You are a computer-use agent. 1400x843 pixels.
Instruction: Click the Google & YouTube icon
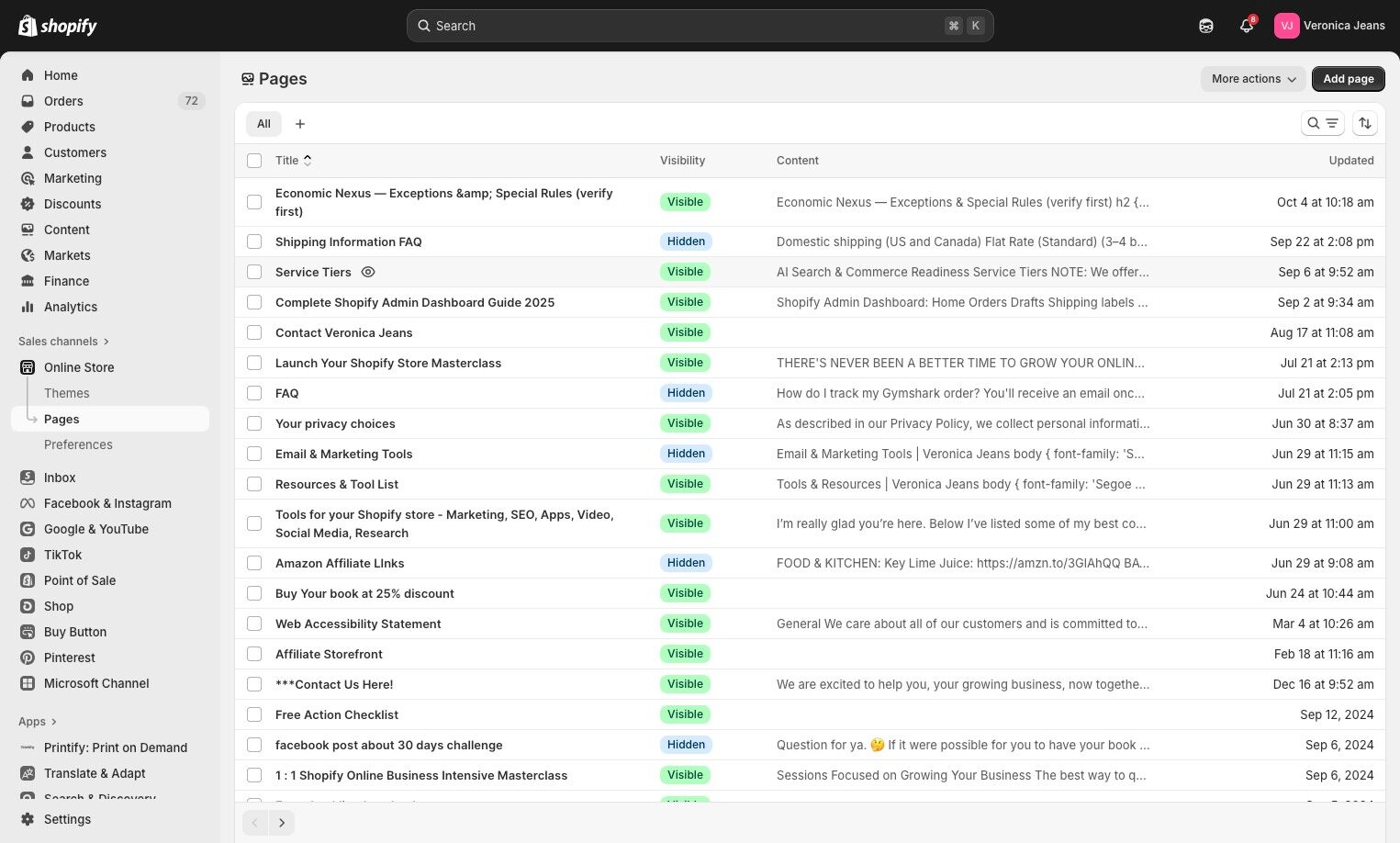coord(28,529)
